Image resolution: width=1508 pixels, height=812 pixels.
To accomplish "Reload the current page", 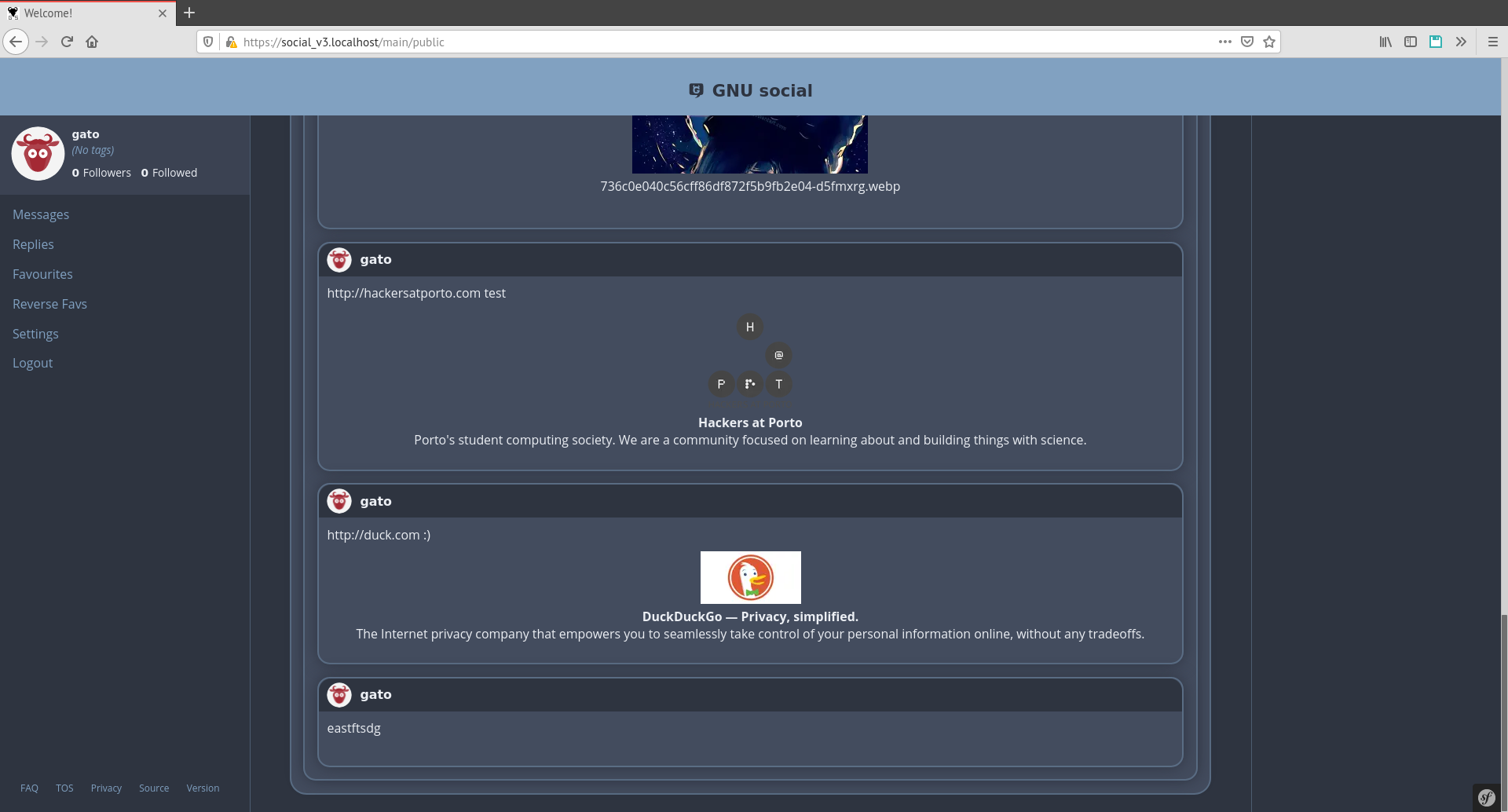I will [67, 42].
